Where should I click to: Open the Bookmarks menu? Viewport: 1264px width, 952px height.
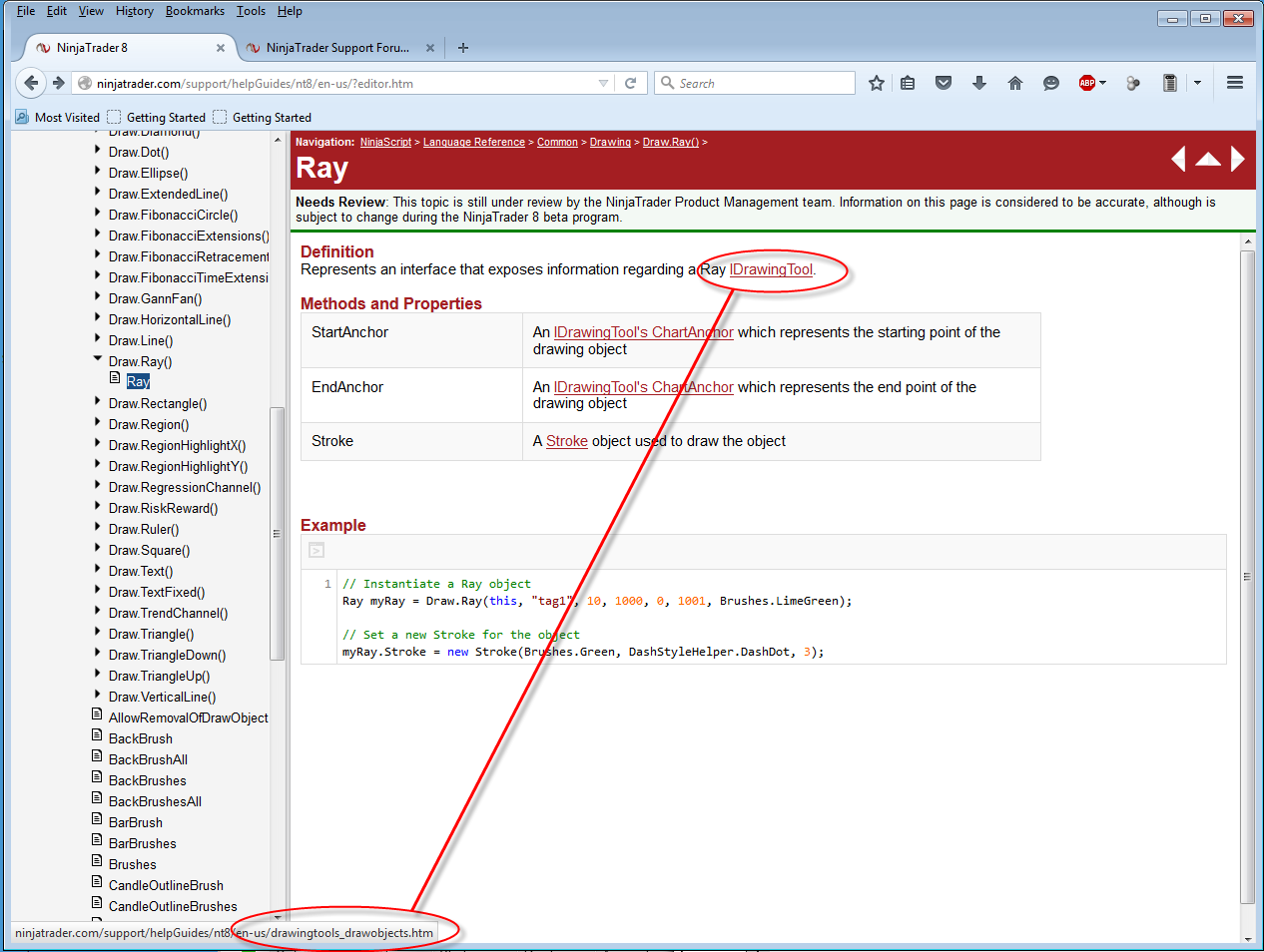point(195,11)
